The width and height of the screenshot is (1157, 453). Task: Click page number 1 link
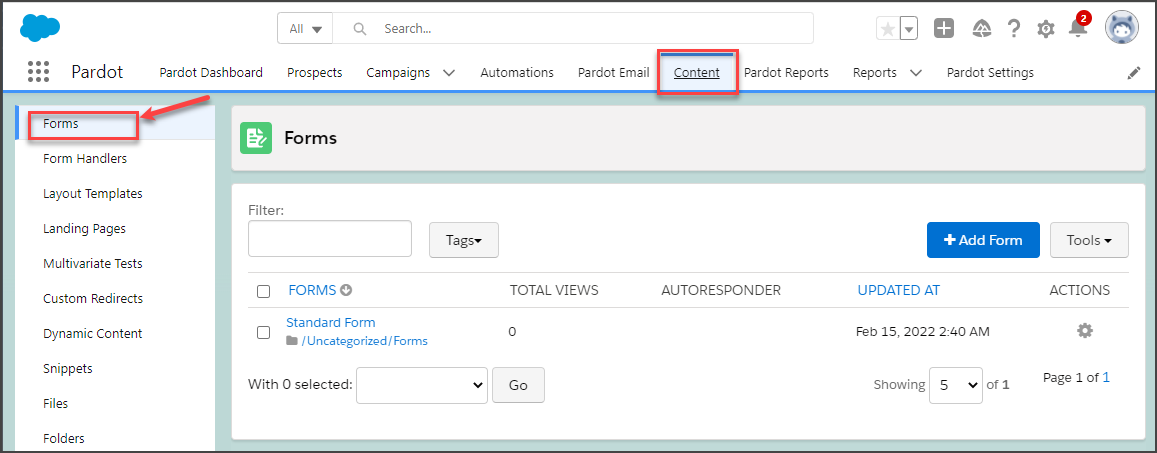pyautogui.click(x=1106, y=378)
